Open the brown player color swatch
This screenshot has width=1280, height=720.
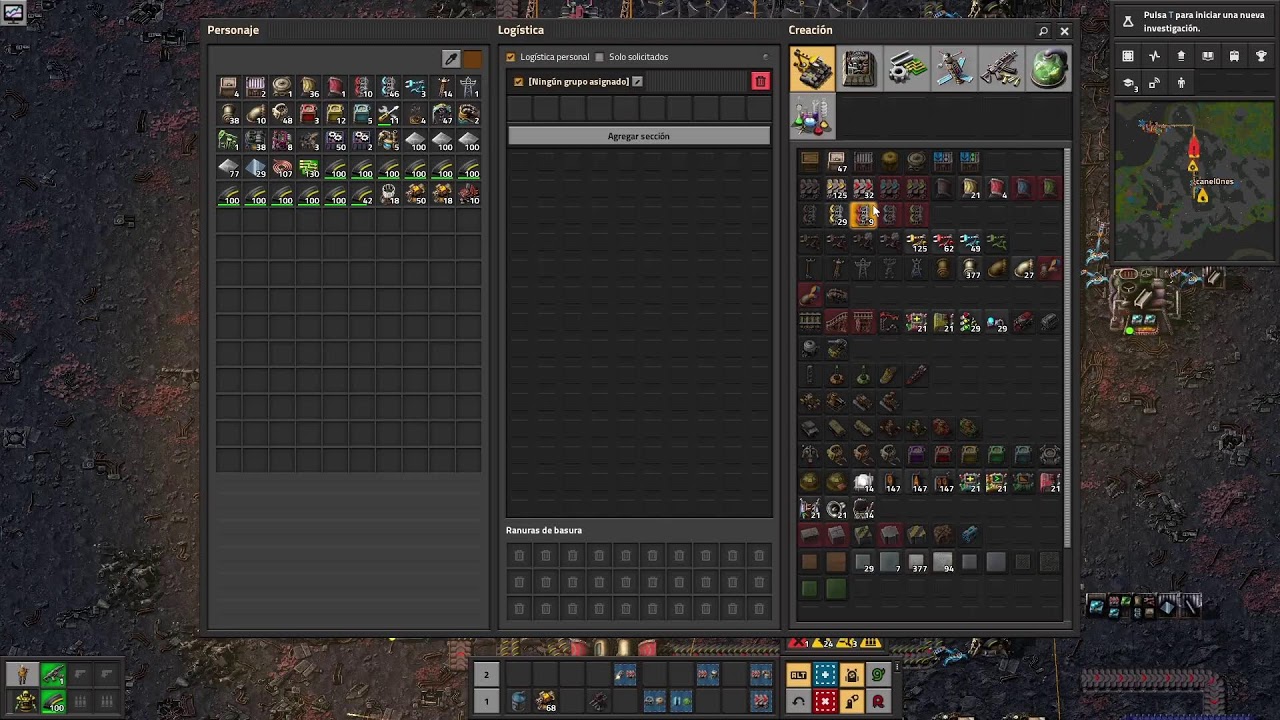472,59
